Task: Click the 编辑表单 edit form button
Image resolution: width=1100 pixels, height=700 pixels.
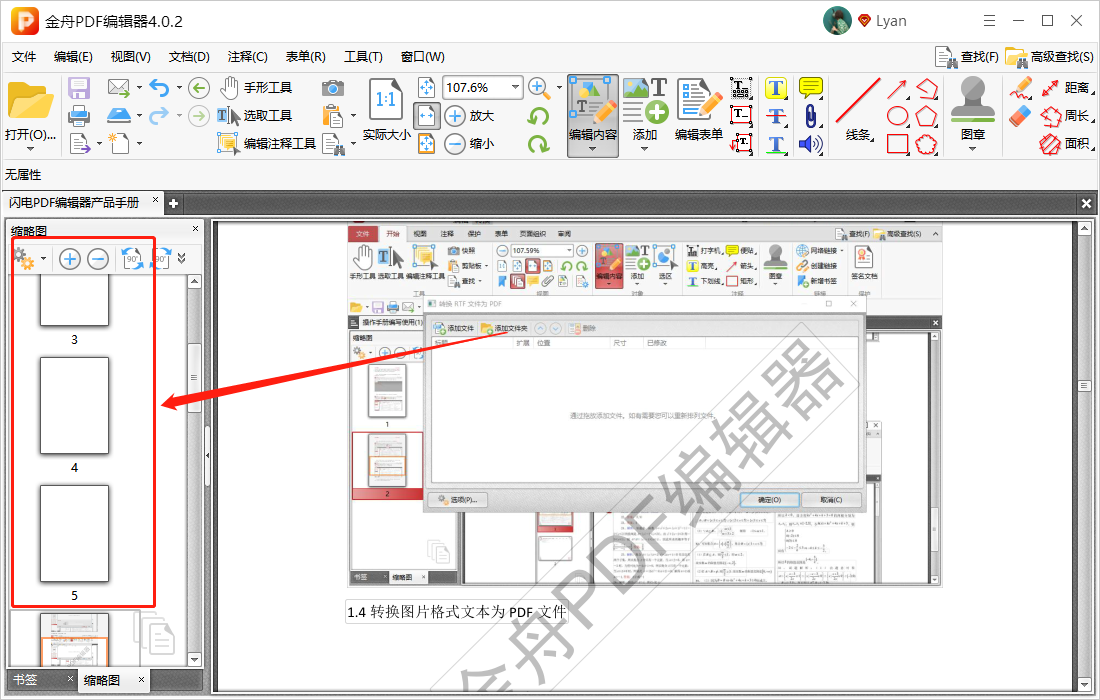Action: [699, 111]
